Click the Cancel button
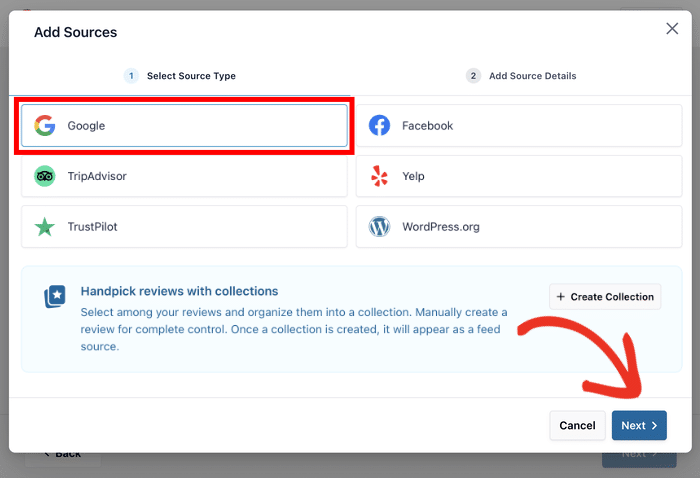Viewport: 700px width, 478px height. (x=577, y=425)
